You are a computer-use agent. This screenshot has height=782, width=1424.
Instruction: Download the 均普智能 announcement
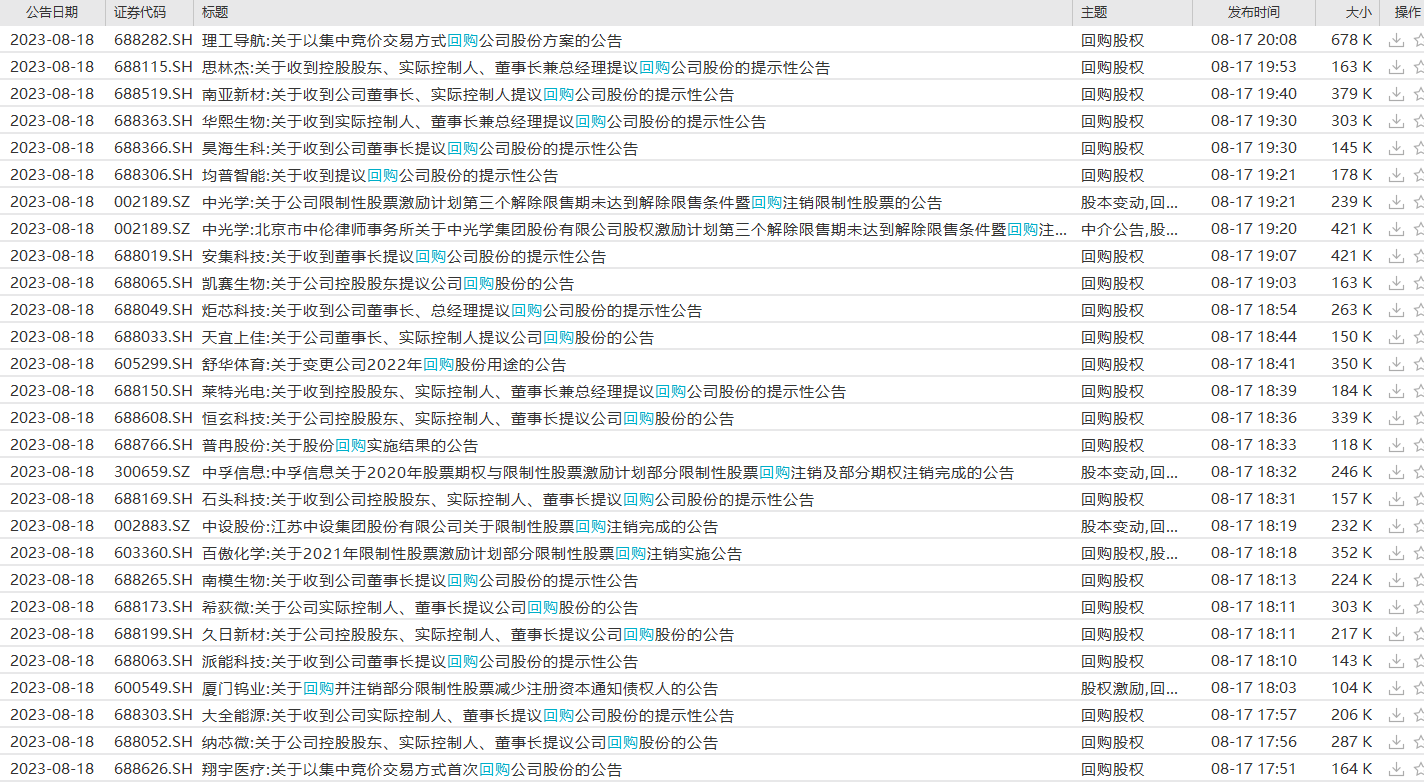pyautogui.click(x=1396, y=175)
